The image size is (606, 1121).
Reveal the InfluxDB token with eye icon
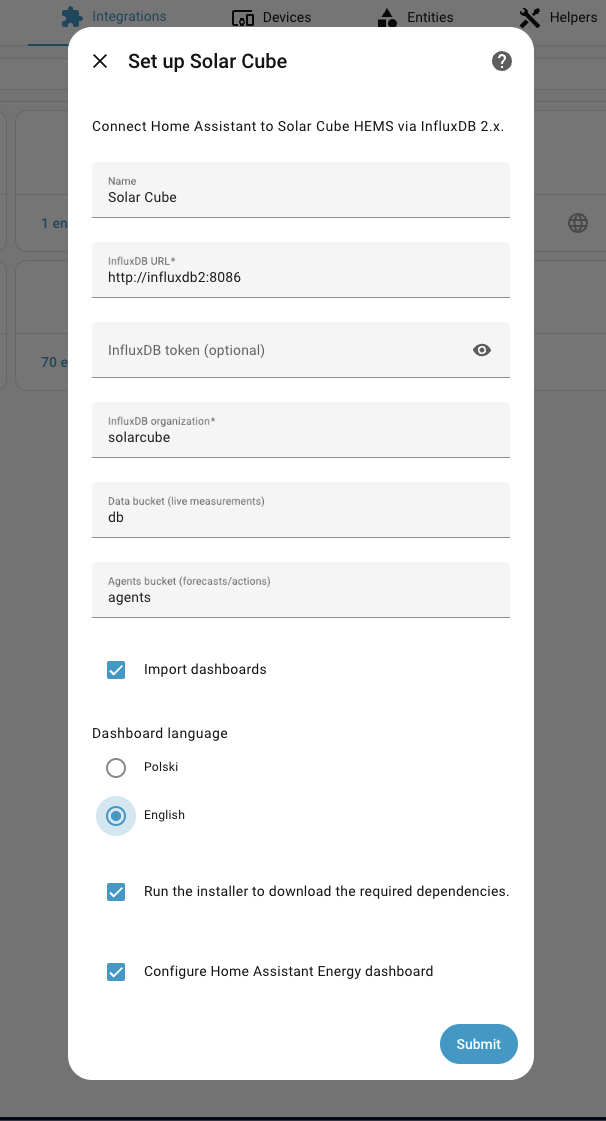[x=482, y=350]
